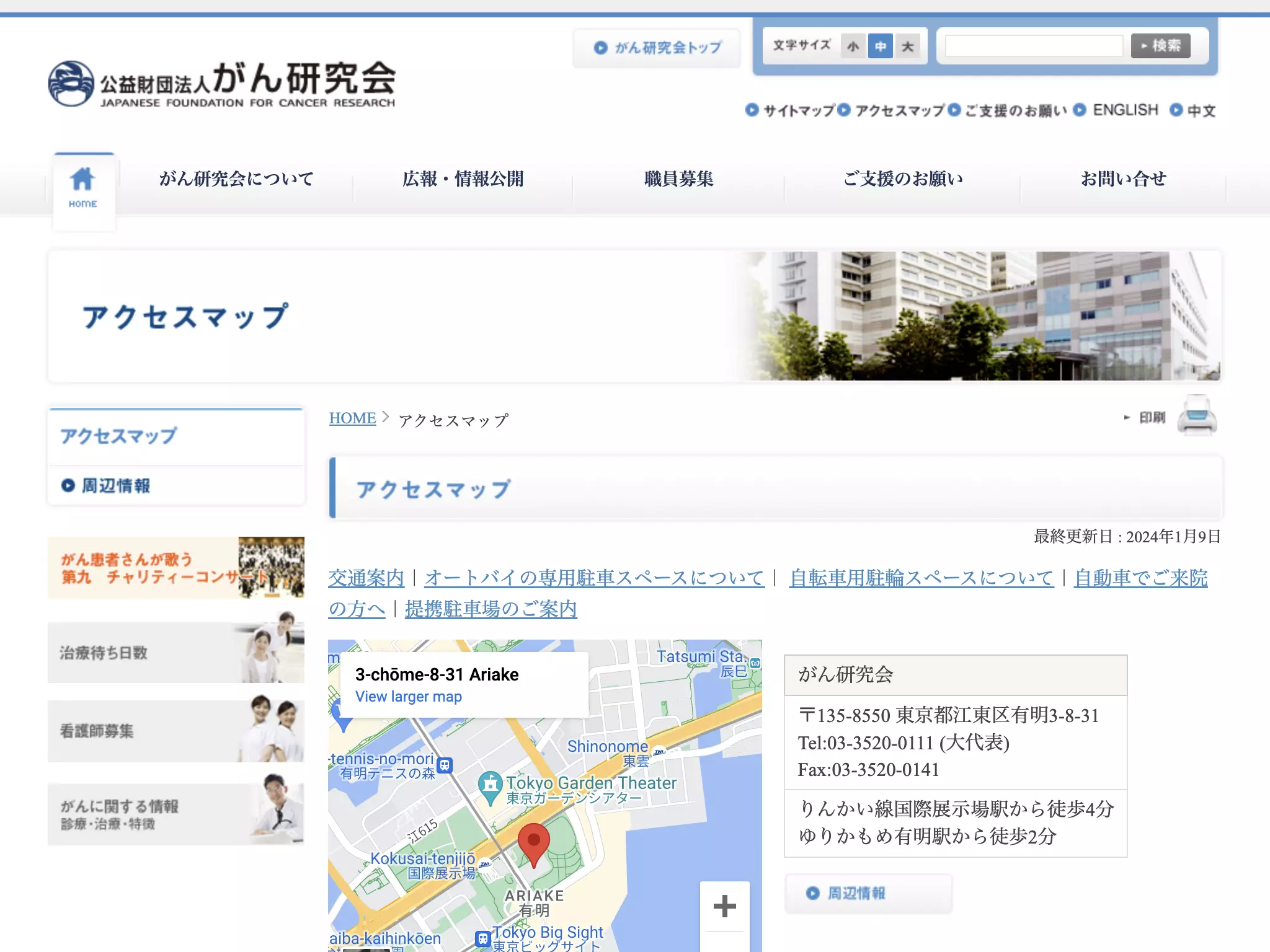This screenshot has width=1270, height=952.
Task: Open the お問い合せ menu item
Action: 1123,179
